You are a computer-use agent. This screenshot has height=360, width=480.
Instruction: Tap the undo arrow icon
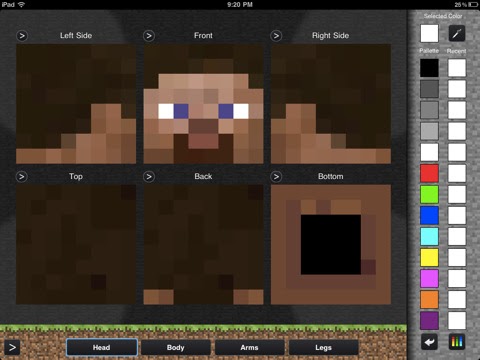pyautogui.click(x=429, y=342)
